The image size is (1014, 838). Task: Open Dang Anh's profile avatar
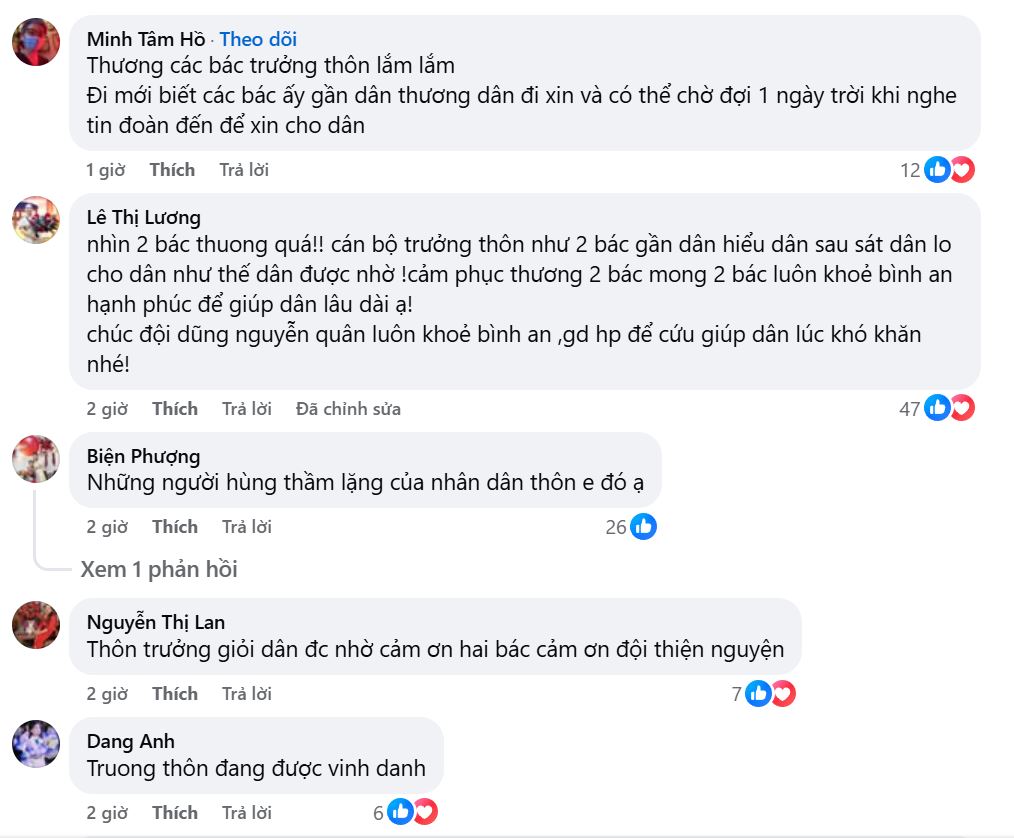pos(35,744)
